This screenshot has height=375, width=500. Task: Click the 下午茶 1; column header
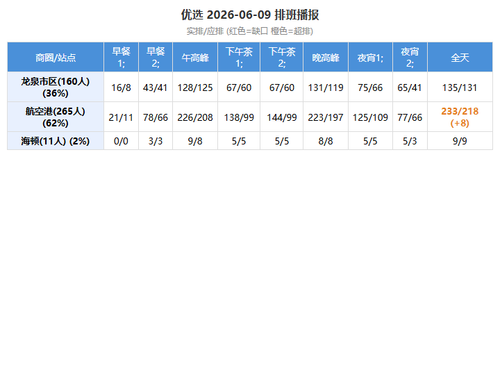click(x=239, y=57)
